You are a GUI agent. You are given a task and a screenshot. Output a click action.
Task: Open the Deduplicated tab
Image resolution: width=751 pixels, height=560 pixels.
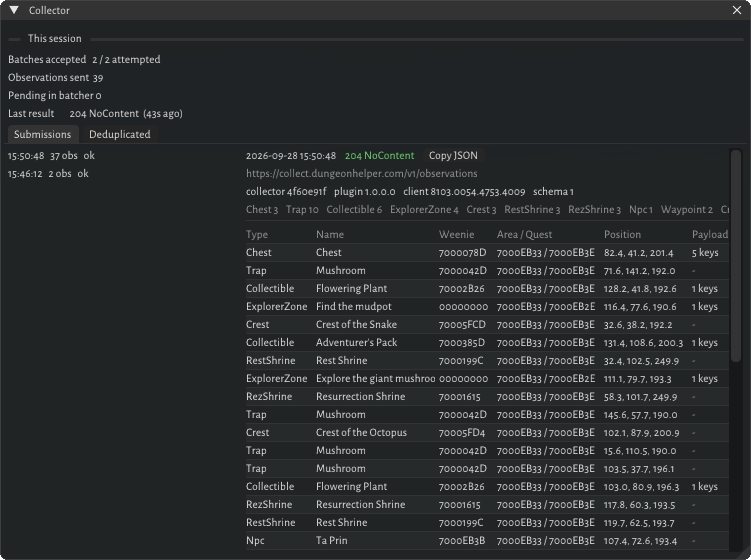coord(120,135)
